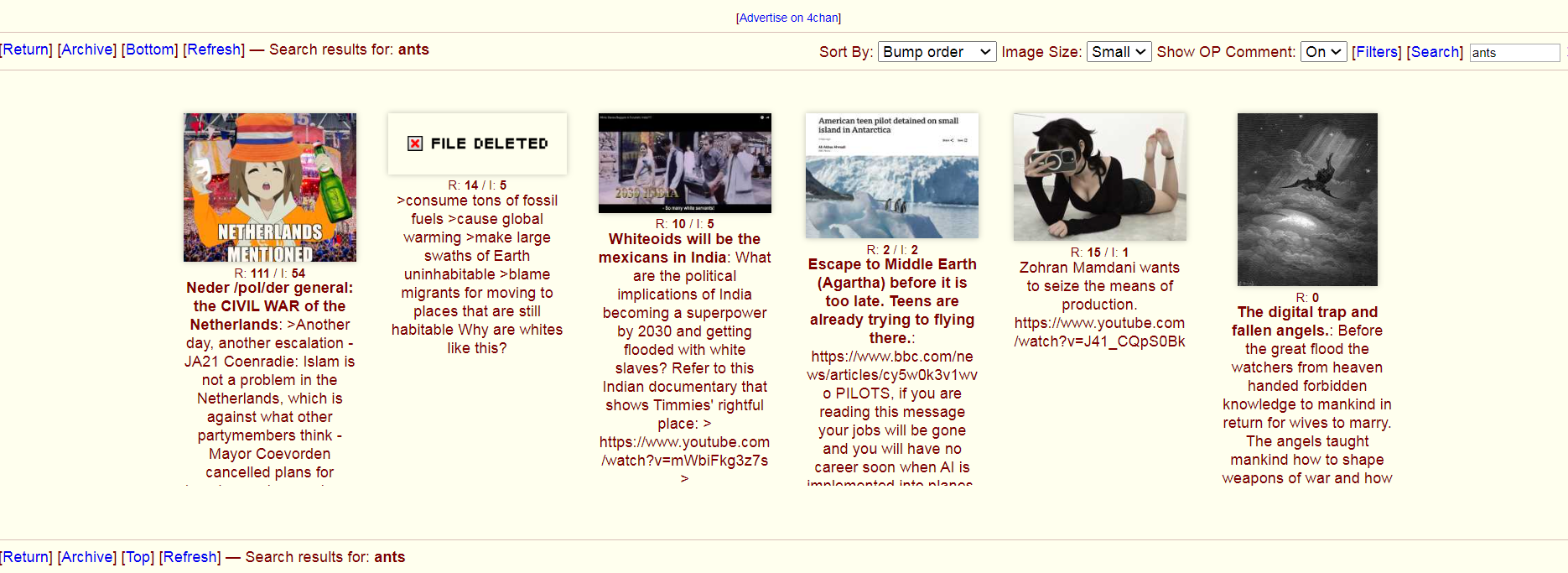This screenshot has height=573, width=1568.
Task: Click the File Deleted placeholder image
Action: click(477, 143)
